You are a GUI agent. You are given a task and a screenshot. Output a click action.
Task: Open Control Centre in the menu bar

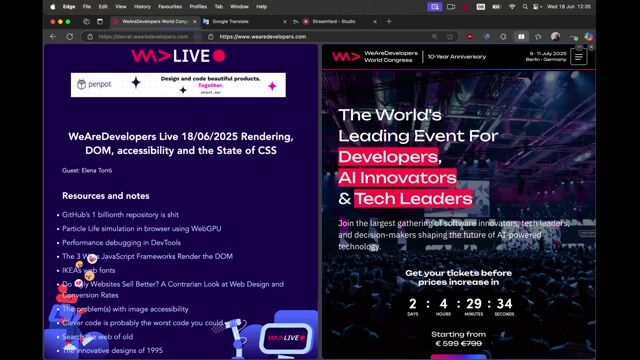coord(536,7)
